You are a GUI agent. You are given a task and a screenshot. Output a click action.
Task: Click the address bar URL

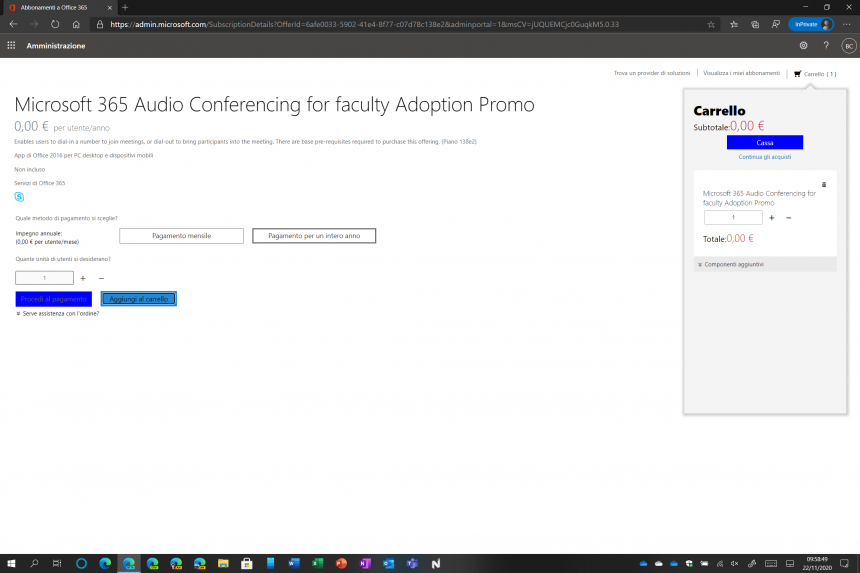[x=364, y=24]
